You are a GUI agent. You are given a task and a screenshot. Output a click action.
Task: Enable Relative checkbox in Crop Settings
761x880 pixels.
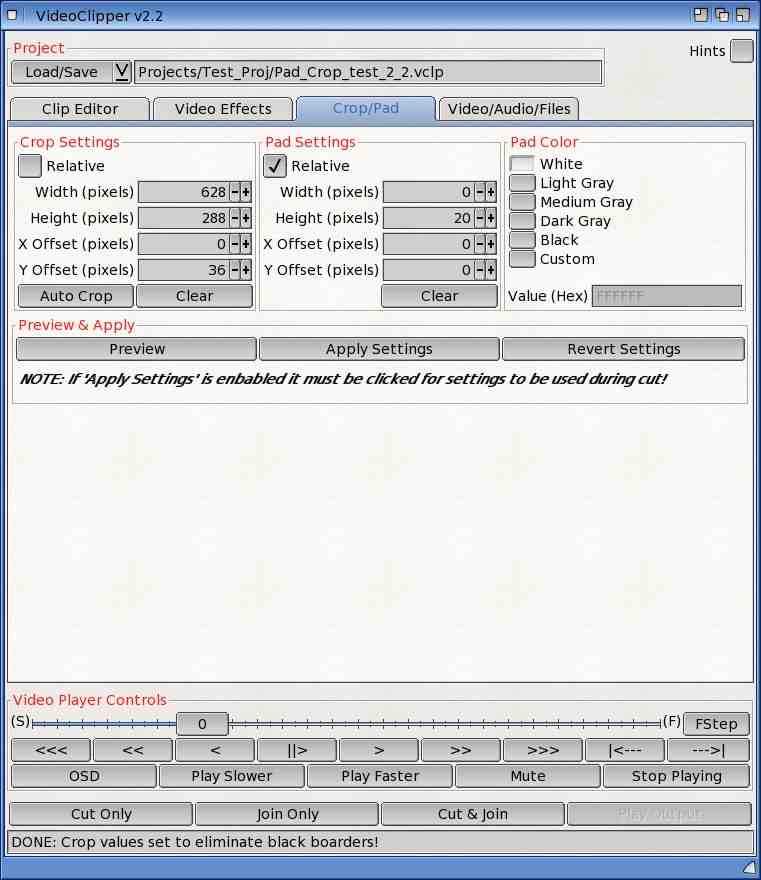(30, 166)
